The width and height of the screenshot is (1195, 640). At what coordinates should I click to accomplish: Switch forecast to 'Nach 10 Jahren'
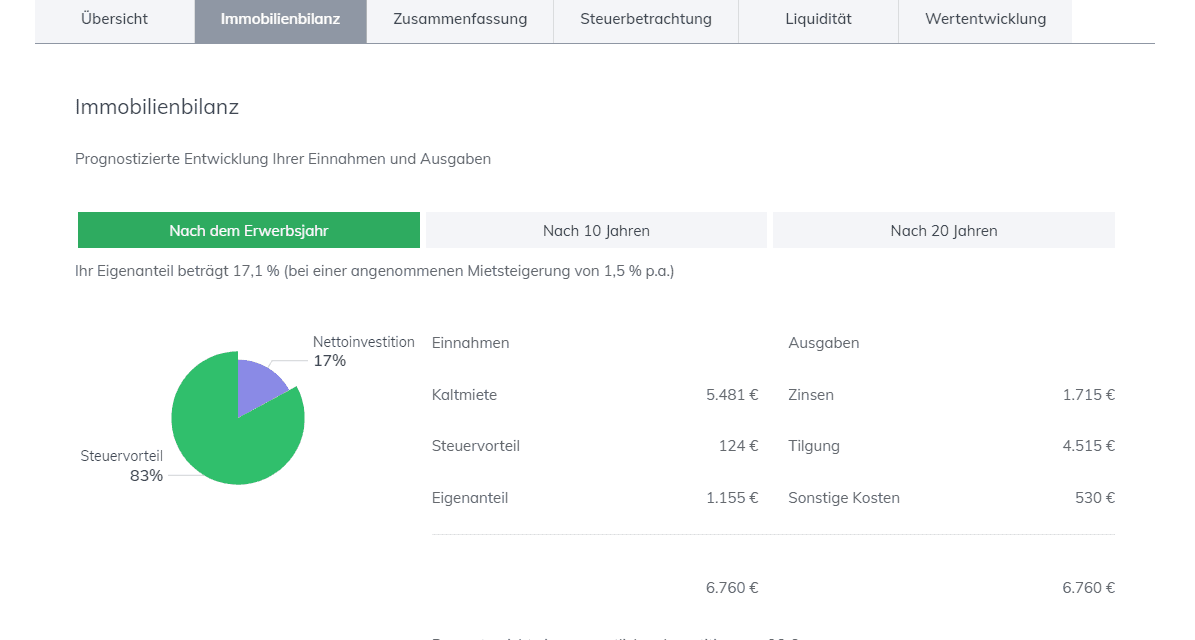point(596,230)
